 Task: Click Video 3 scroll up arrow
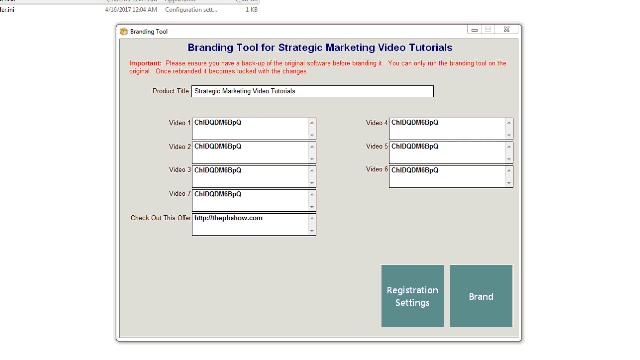click(312, 170)
